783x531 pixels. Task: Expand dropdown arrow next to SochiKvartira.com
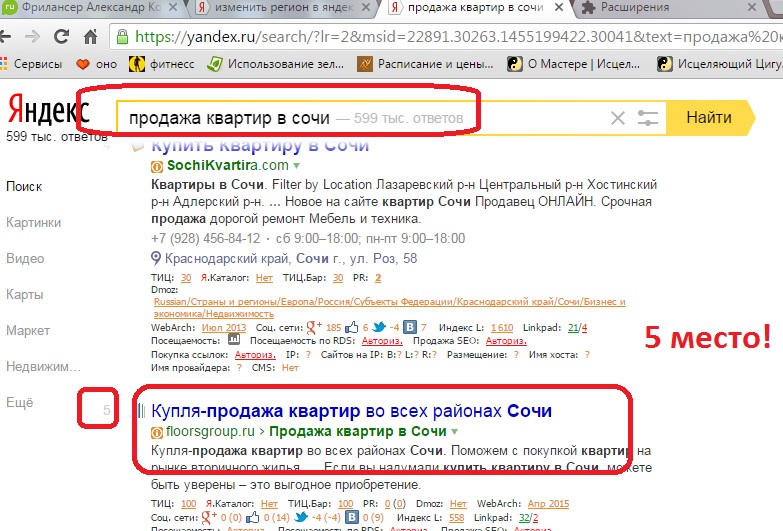(x=296, y=165)
